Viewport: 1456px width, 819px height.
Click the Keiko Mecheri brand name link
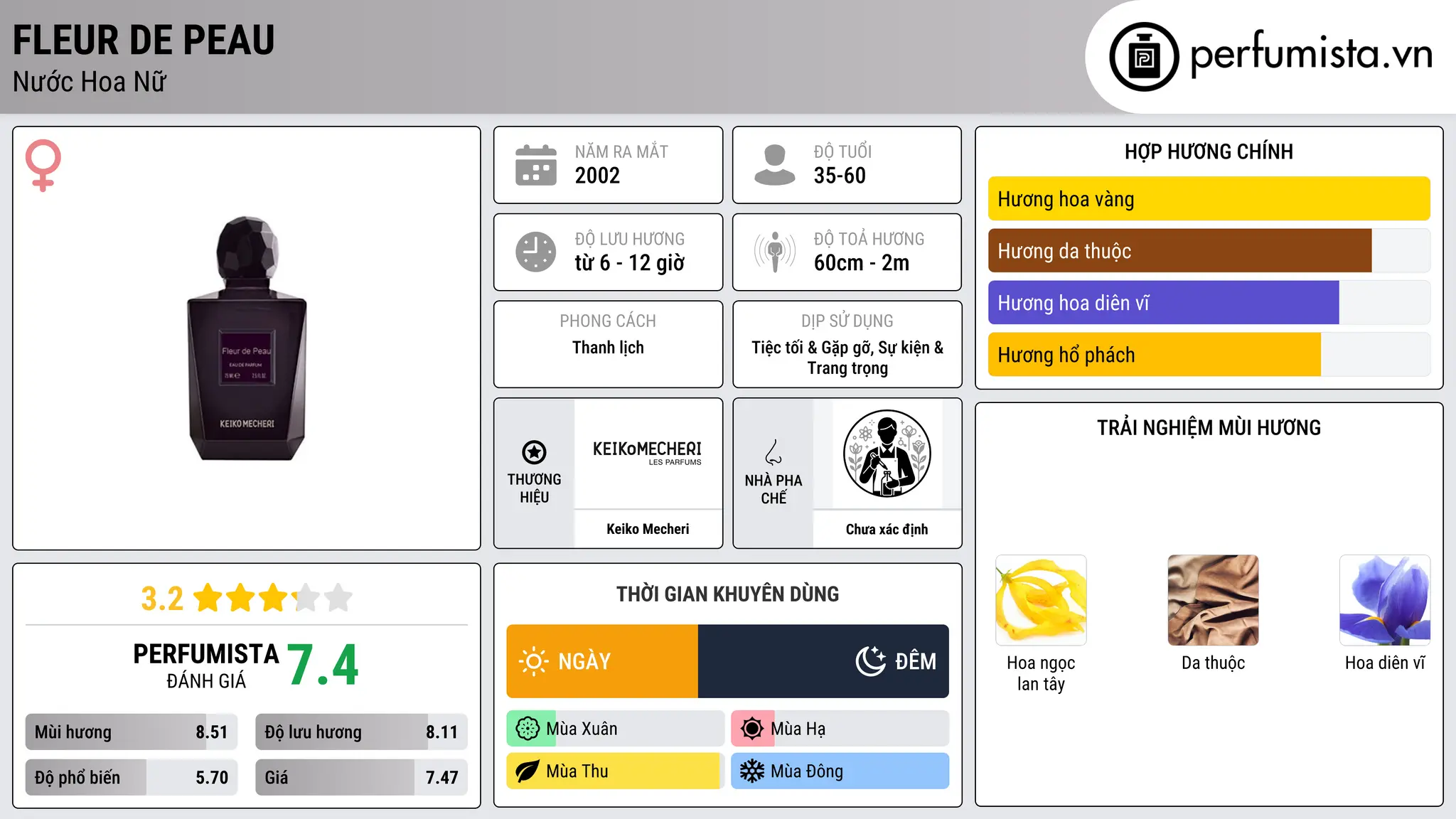[648, 529]
